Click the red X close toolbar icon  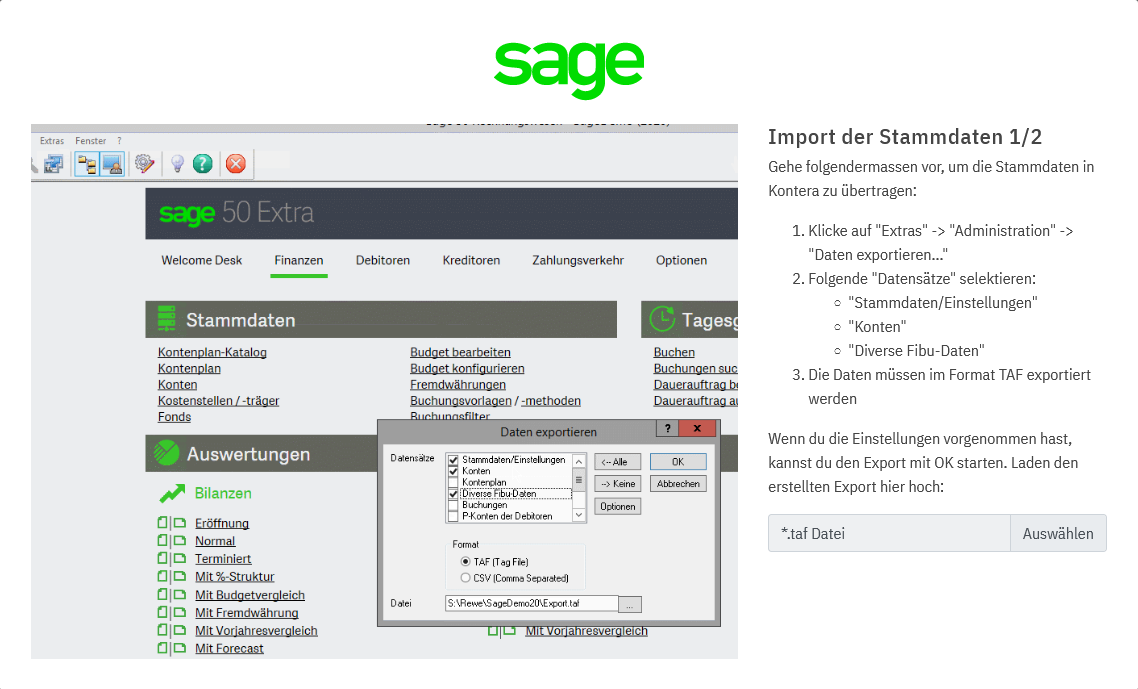coord(236,164)
